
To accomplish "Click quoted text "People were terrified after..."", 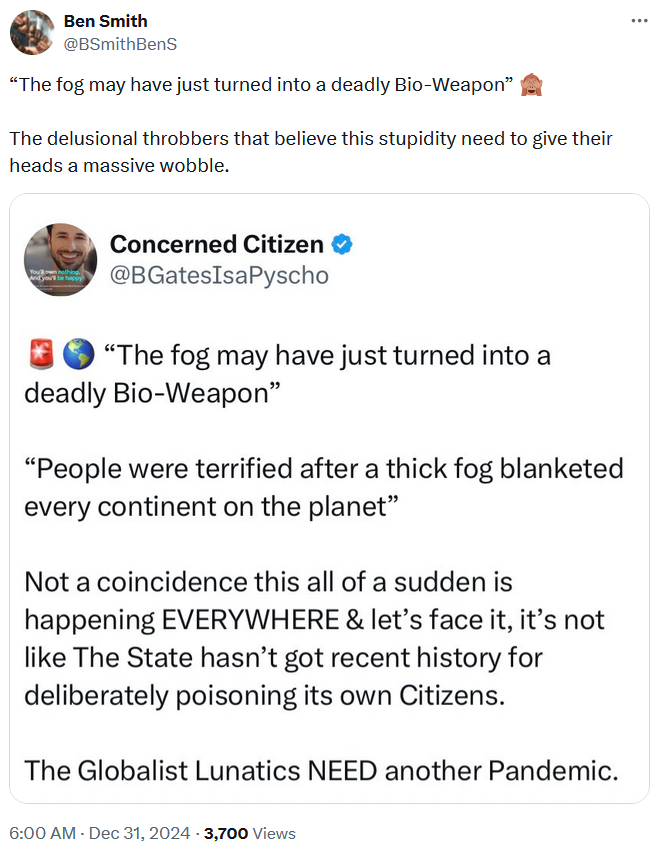I will point(323,486).
